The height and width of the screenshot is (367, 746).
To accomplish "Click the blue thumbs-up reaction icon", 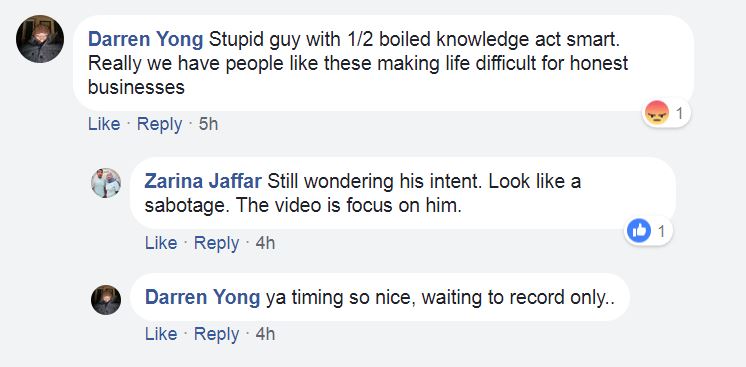I will (x=639, y=231).
